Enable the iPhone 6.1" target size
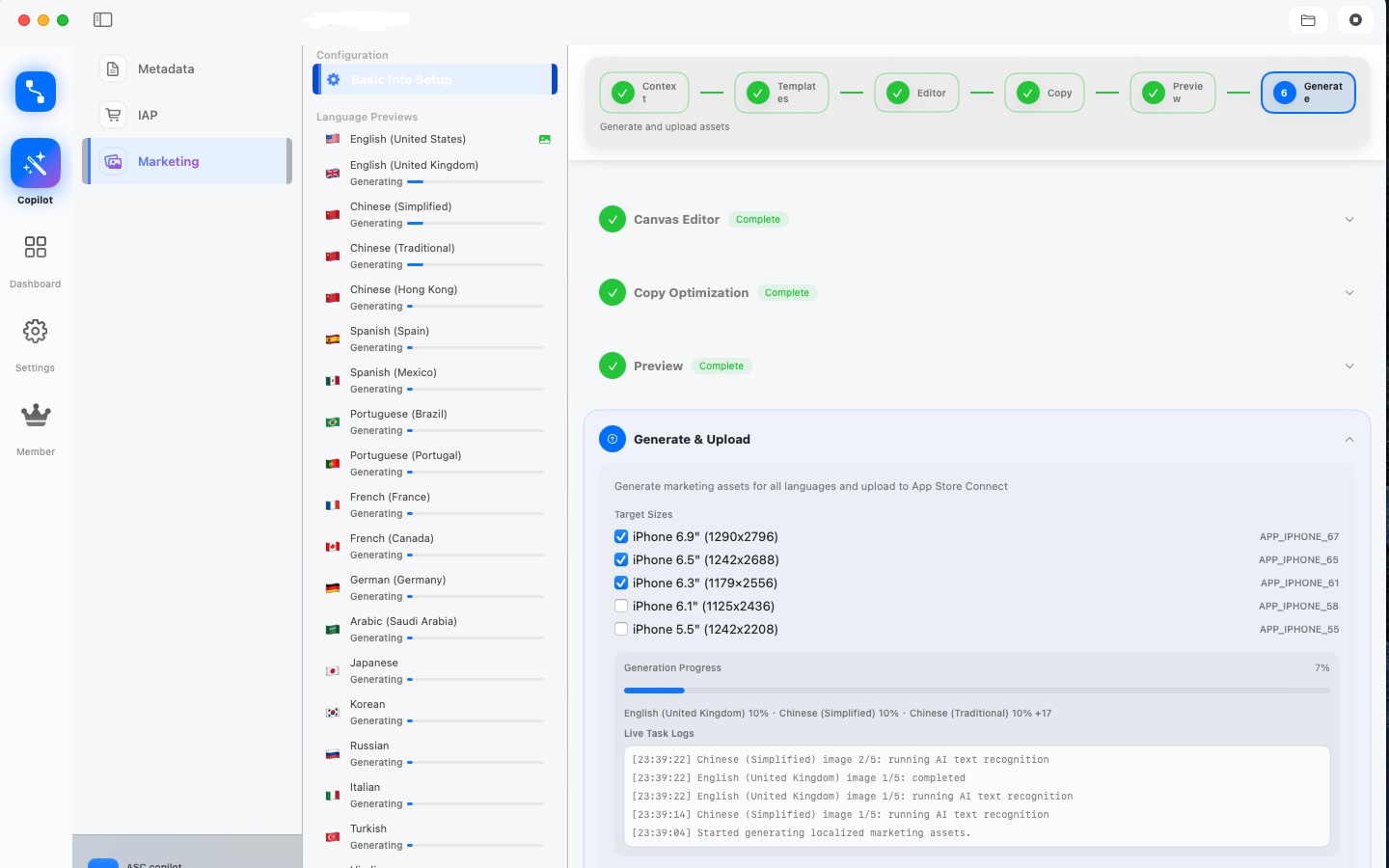1389x868 pixels. [x=621, y=606]
